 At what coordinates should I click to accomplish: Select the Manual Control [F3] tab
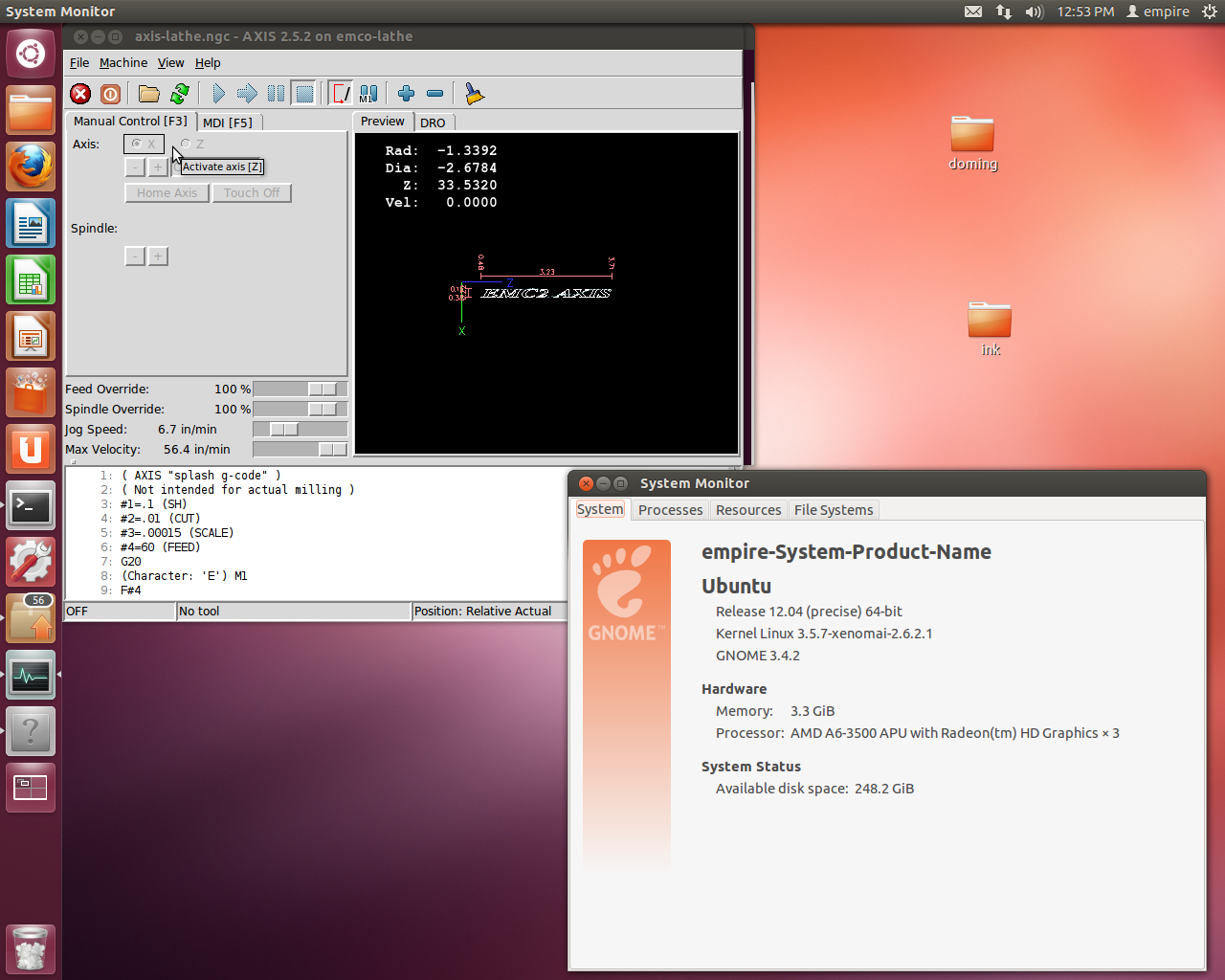click(130, 121)
